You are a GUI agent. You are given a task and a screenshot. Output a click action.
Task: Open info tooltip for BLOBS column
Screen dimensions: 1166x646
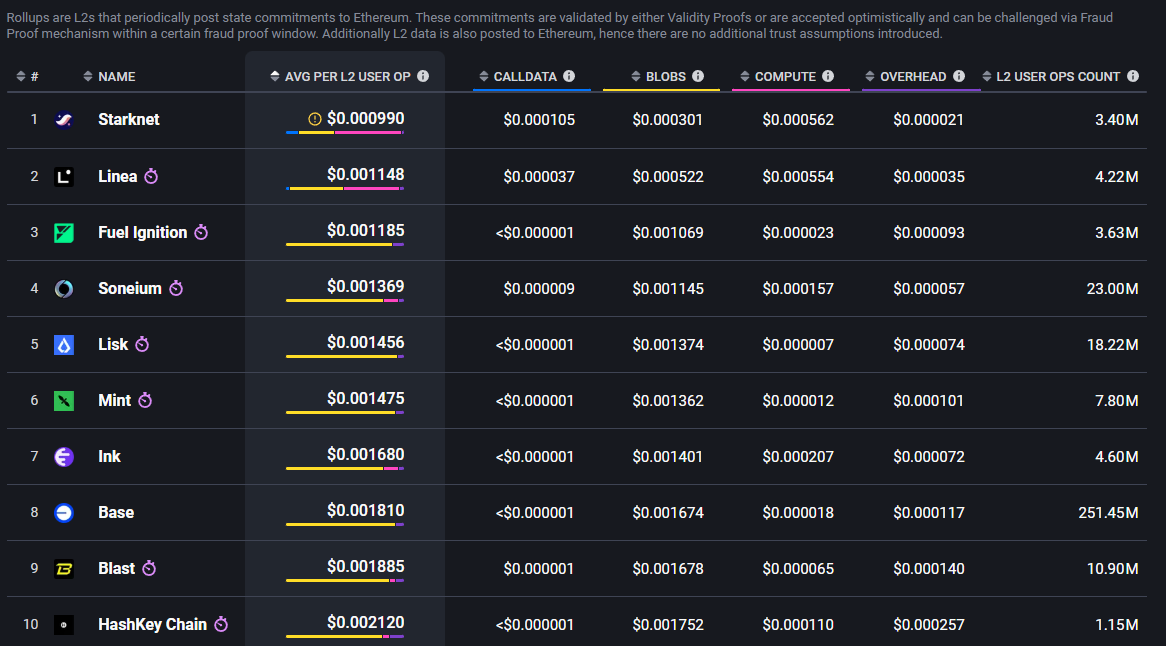[698, 76]
